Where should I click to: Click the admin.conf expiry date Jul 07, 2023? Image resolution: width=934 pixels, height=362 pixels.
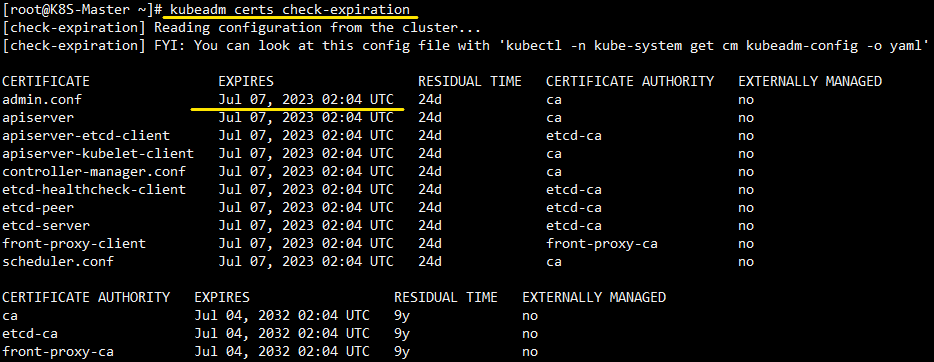click(306, 99)
